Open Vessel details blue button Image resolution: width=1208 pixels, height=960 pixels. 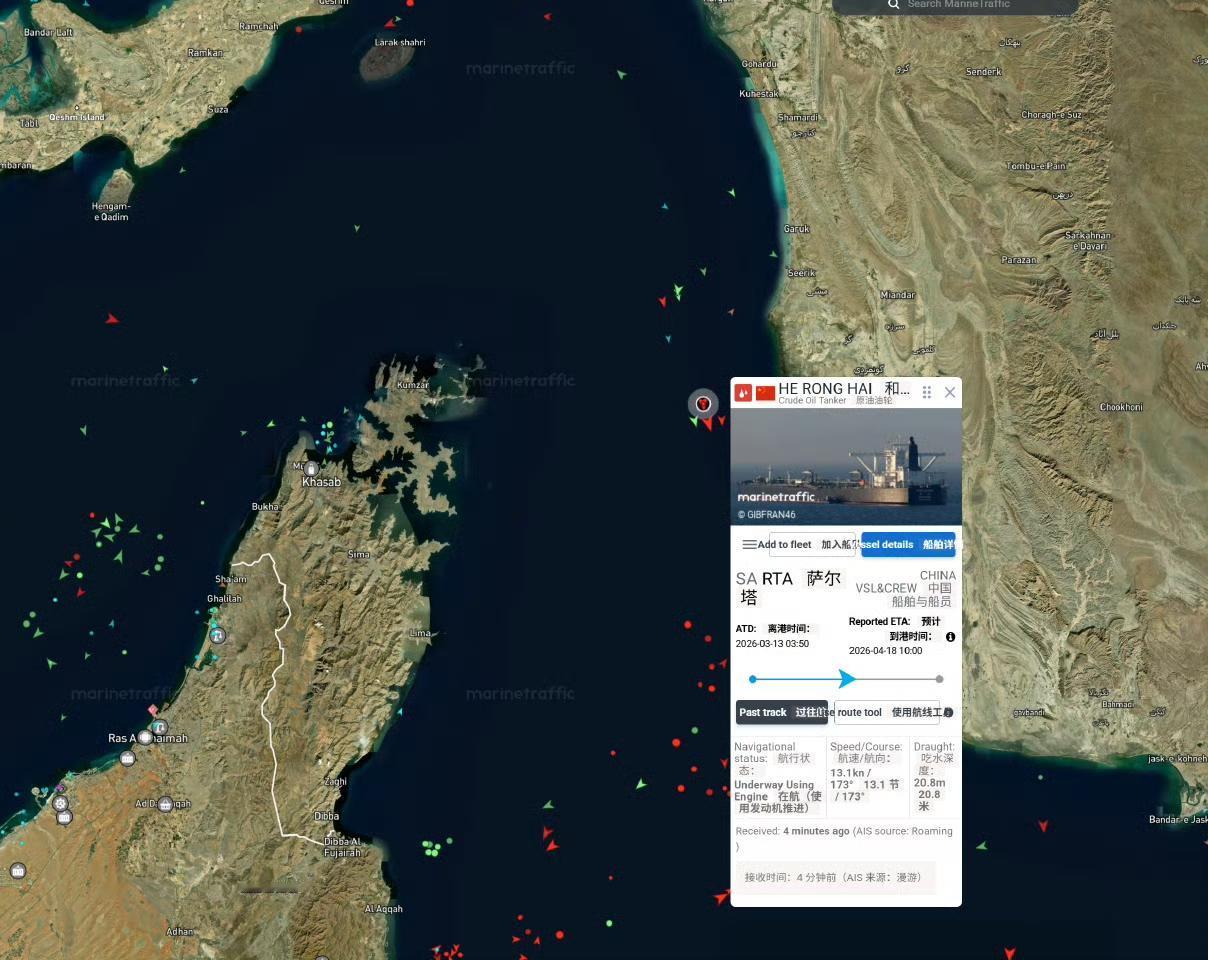[x=908, y=545]
